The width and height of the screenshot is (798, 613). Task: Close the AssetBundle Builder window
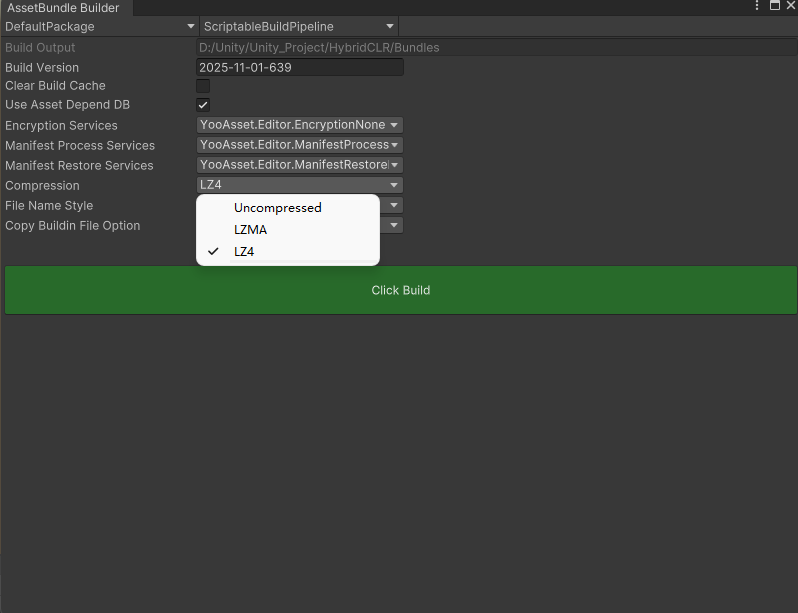(x=791, y=6)
